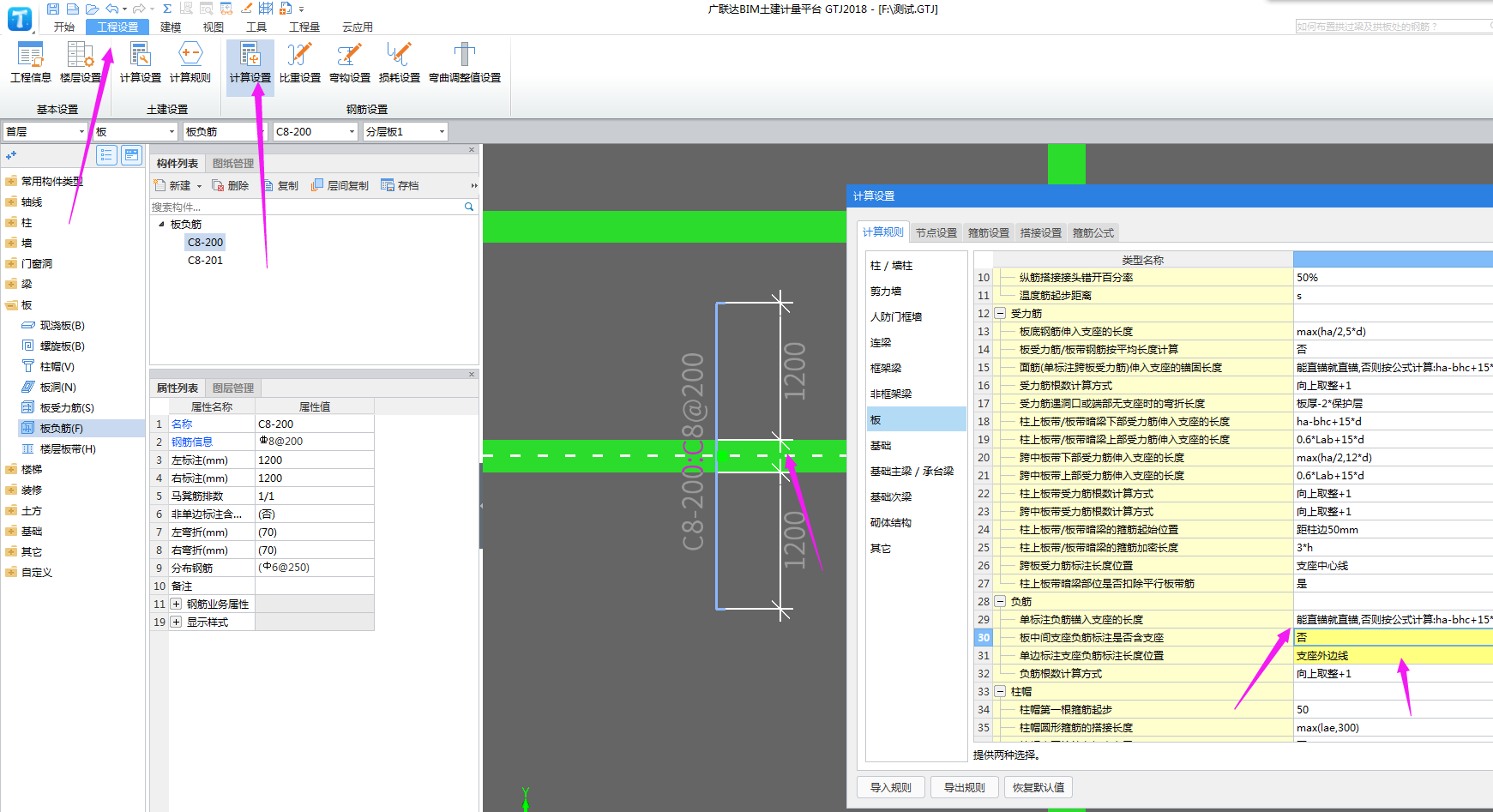Open the 新建 dropdown arrow
The height and width of the screenshot is (812, 1493).
(x=200, y=186)
